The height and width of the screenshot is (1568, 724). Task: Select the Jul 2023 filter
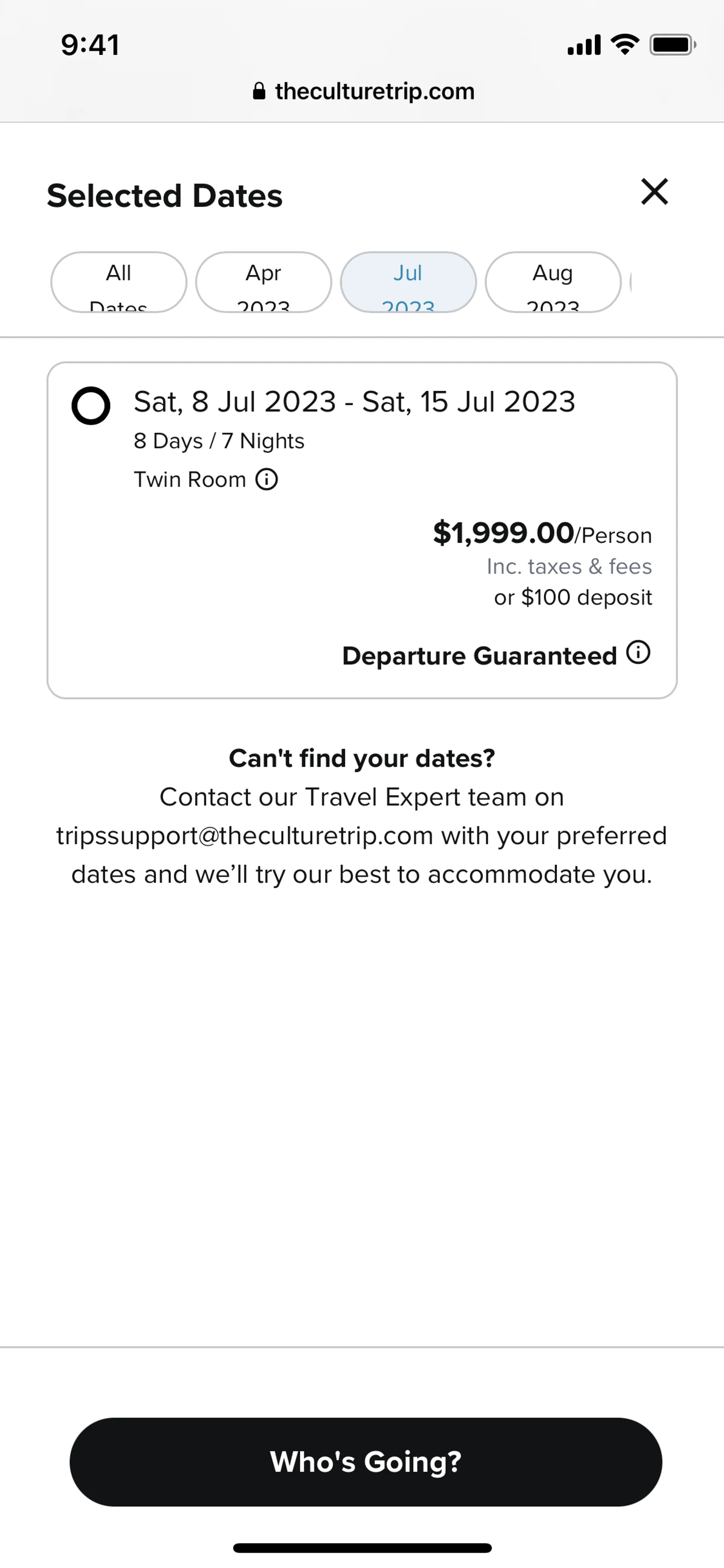(x=408, y=283)
